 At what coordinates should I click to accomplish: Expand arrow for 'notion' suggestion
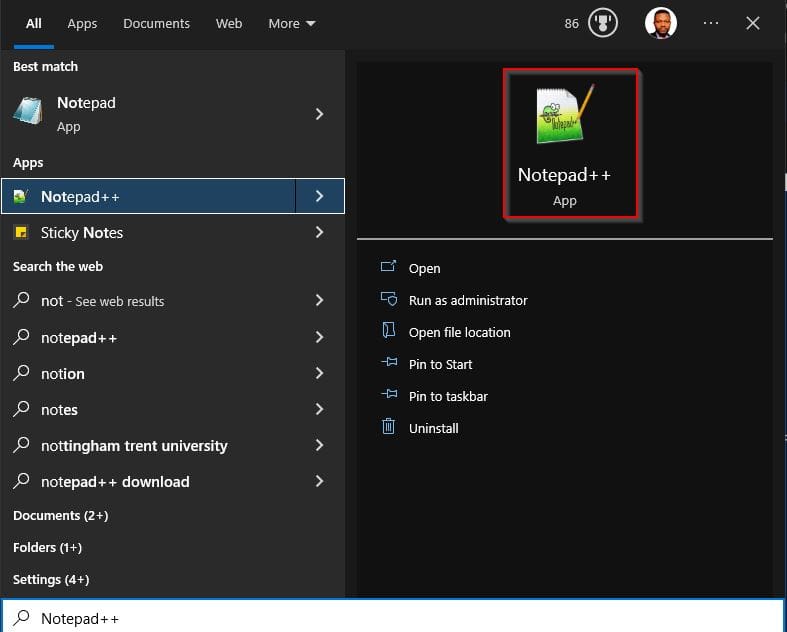[x=319, y=373]
